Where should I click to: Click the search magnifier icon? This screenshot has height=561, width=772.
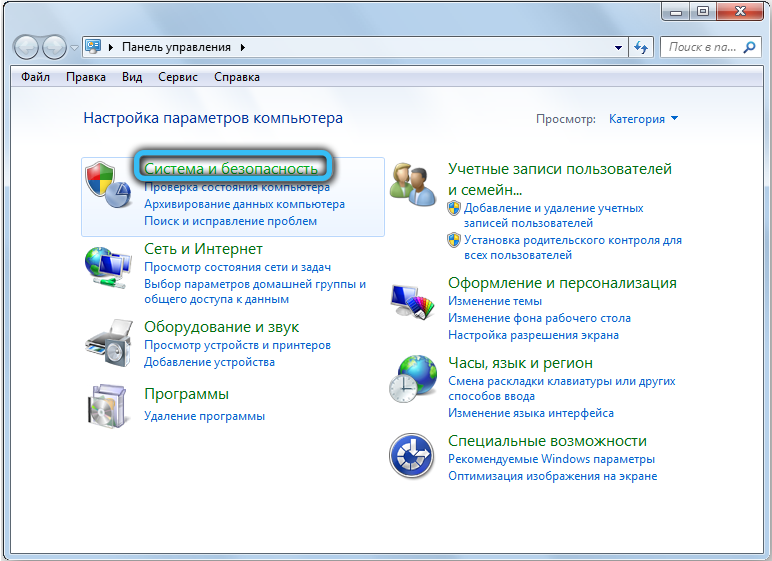(x=749, y=47)
